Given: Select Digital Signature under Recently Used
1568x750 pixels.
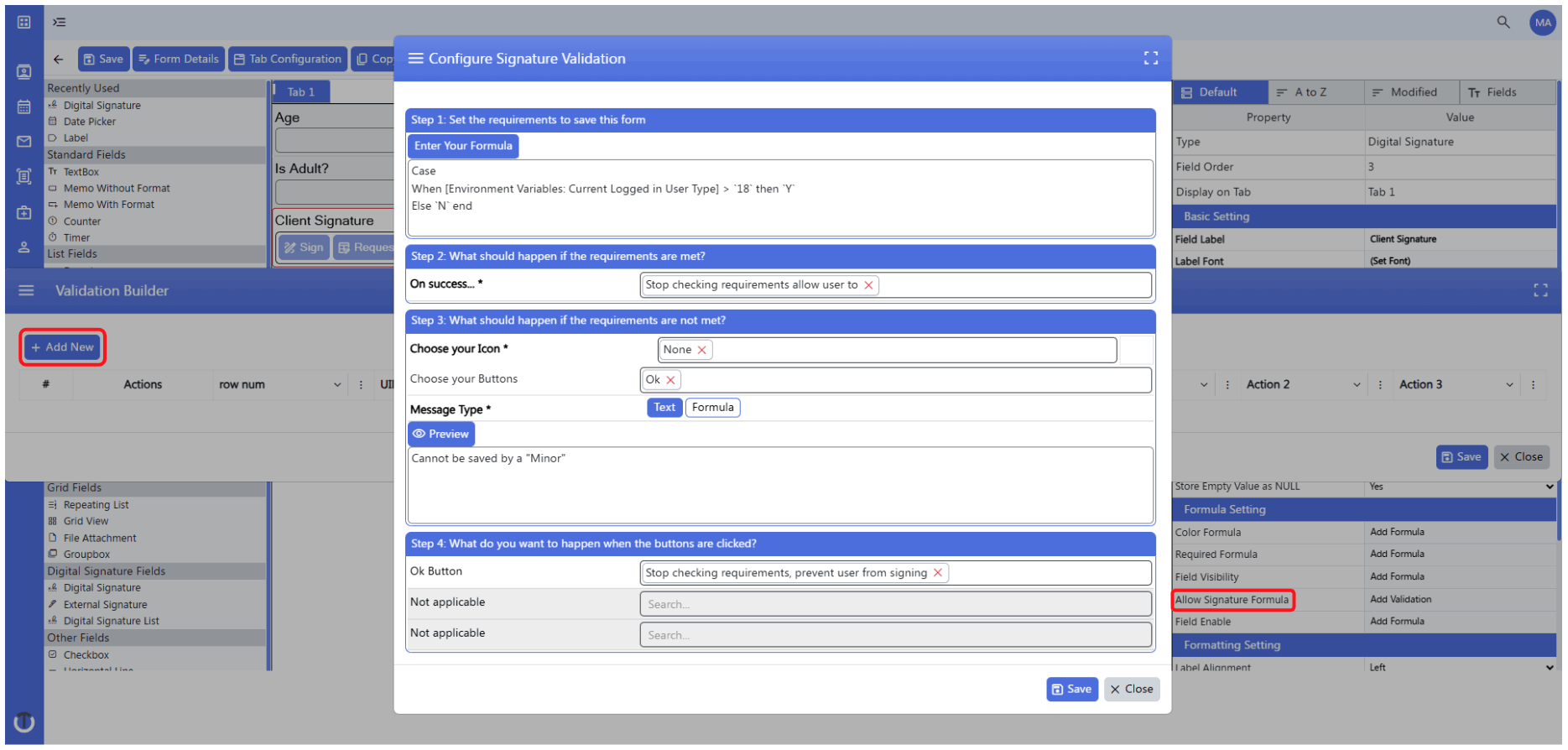Looking at the screenshot, I should [x=102, y=106].
